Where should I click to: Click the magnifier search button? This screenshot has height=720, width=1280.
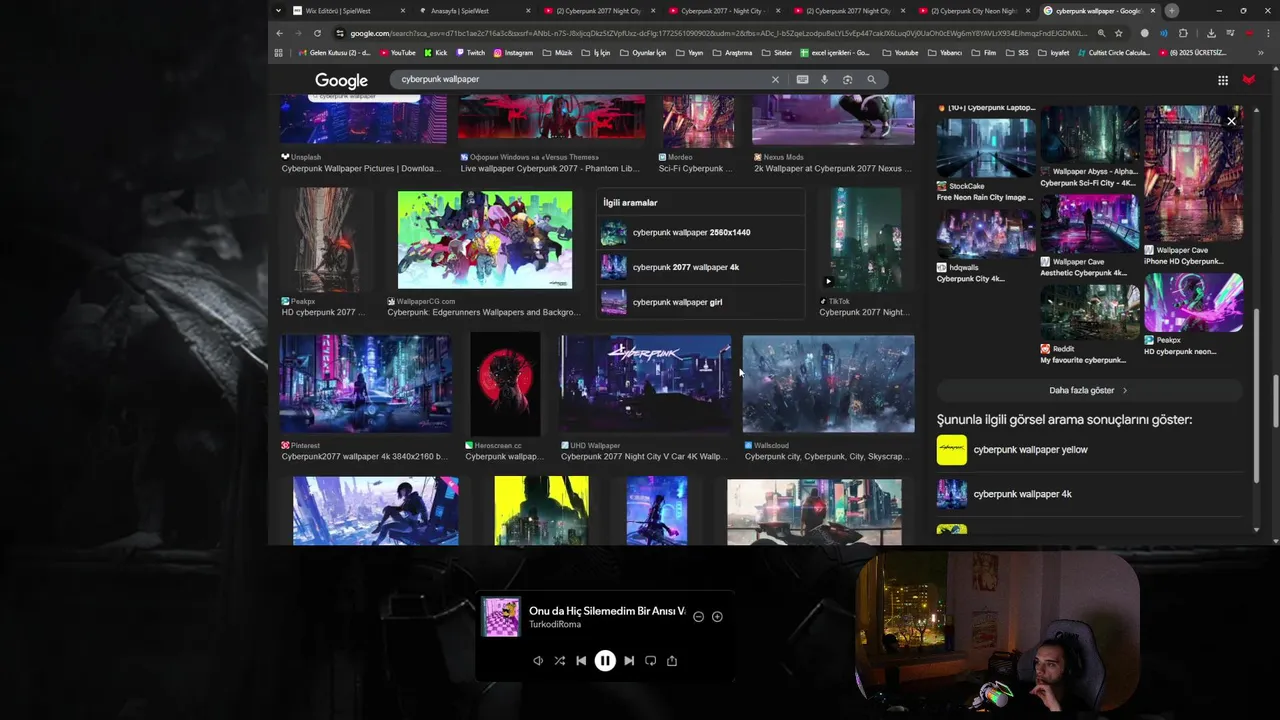(x=871, y=79)
